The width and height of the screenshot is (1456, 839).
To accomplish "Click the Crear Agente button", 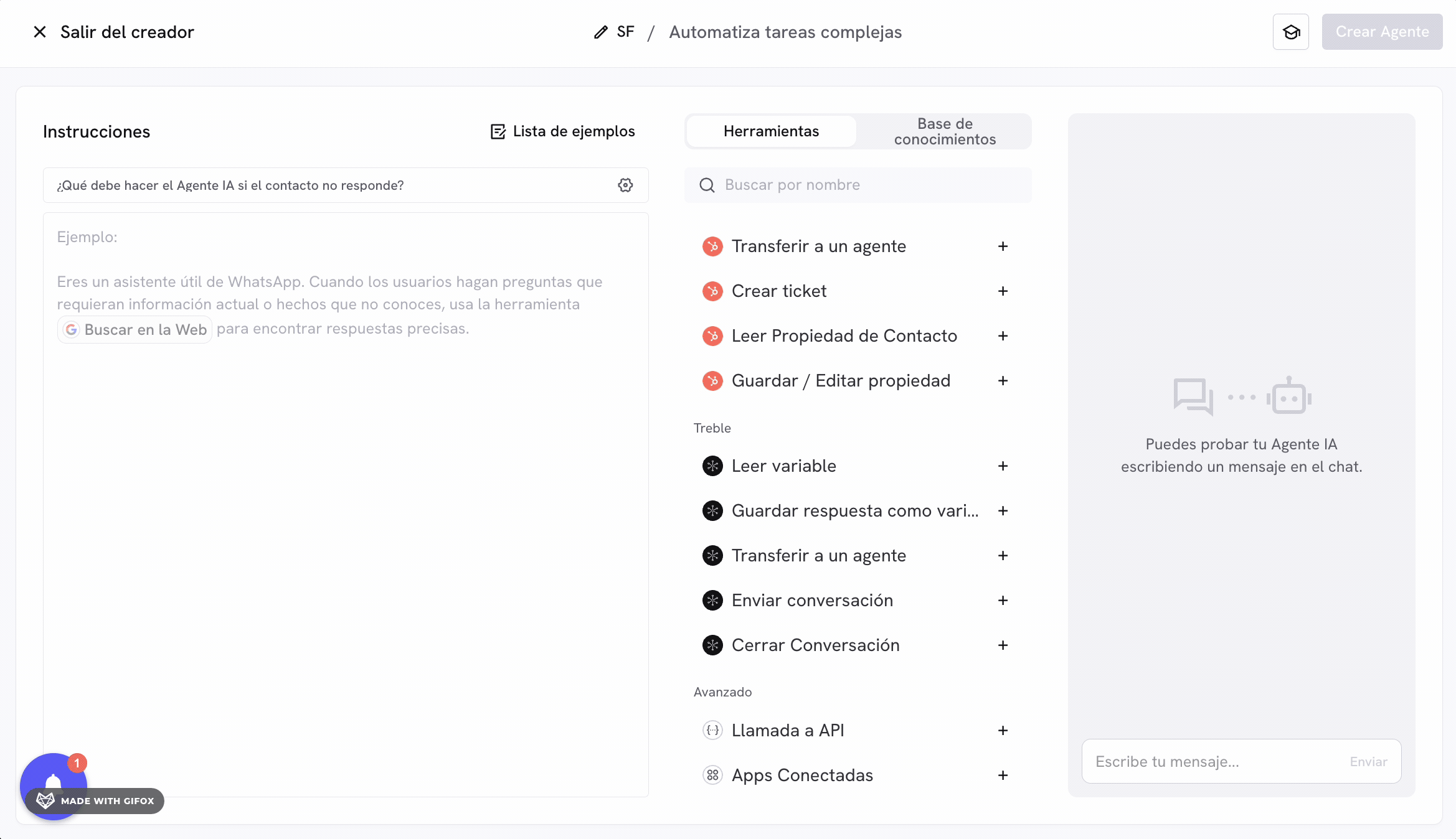I will pos(1382,31).
